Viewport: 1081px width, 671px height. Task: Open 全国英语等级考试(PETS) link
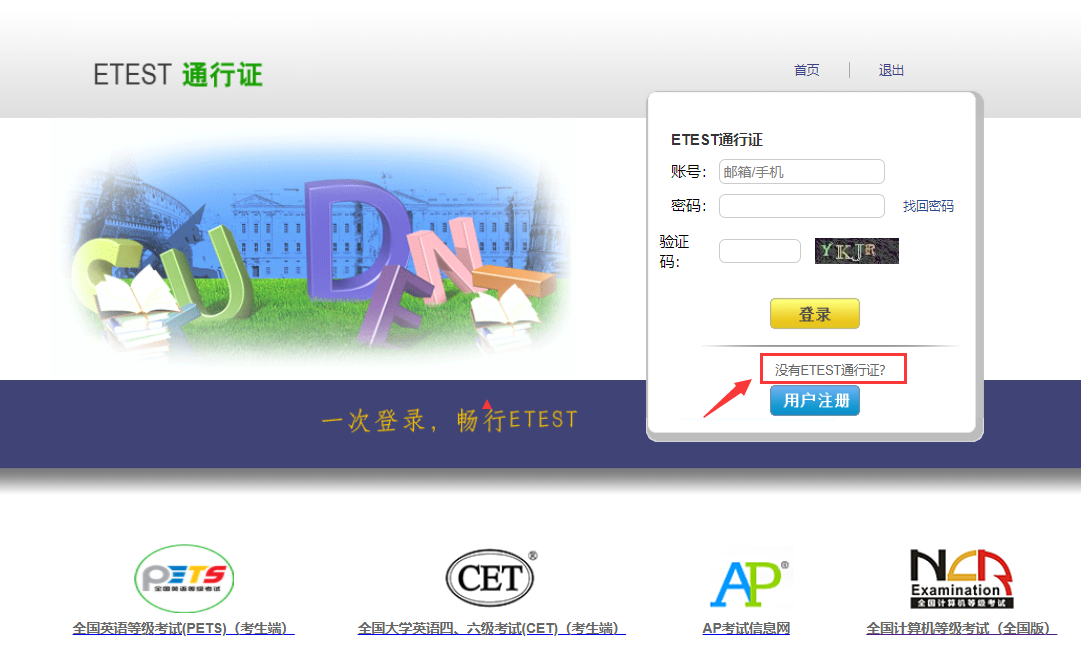click(183, 629)
